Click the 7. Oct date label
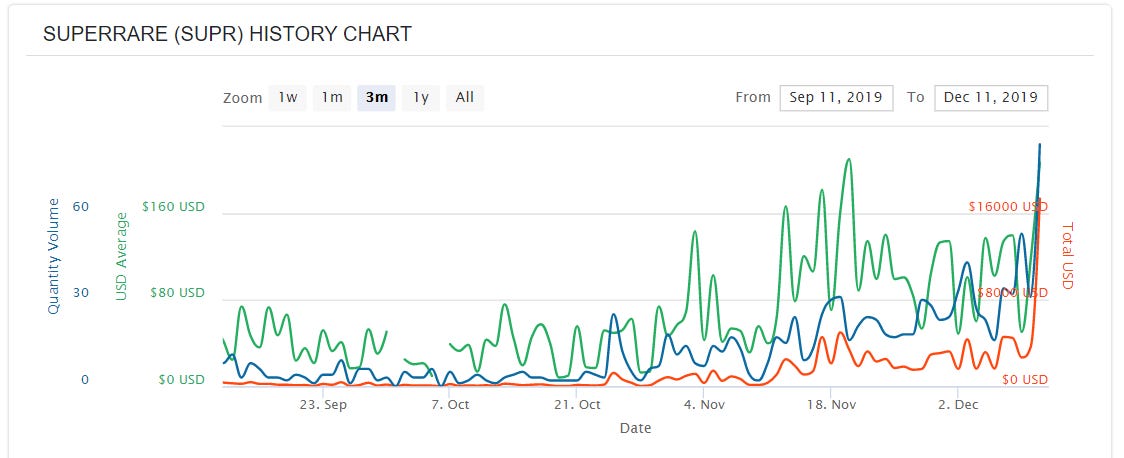The height and width of the screenshot is (458, 1124). click(449, 405)
